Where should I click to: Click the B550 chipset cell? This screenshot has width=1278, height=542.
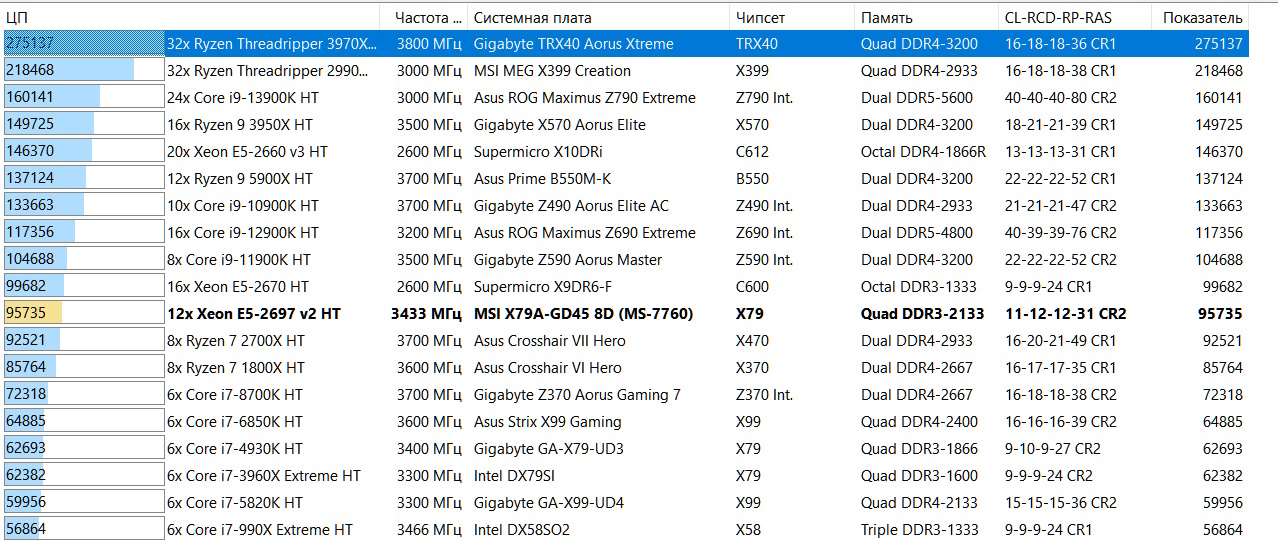tap(752, 179)
